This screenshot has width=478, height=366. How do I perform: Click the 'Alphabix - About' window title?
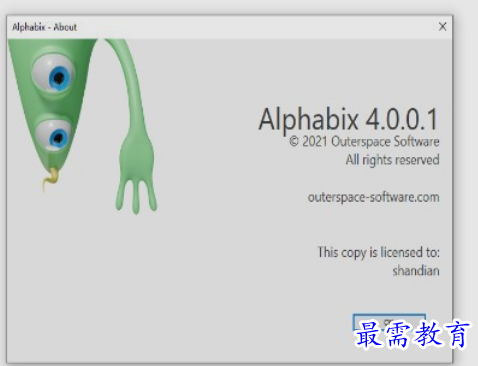[x=44, y=27]
